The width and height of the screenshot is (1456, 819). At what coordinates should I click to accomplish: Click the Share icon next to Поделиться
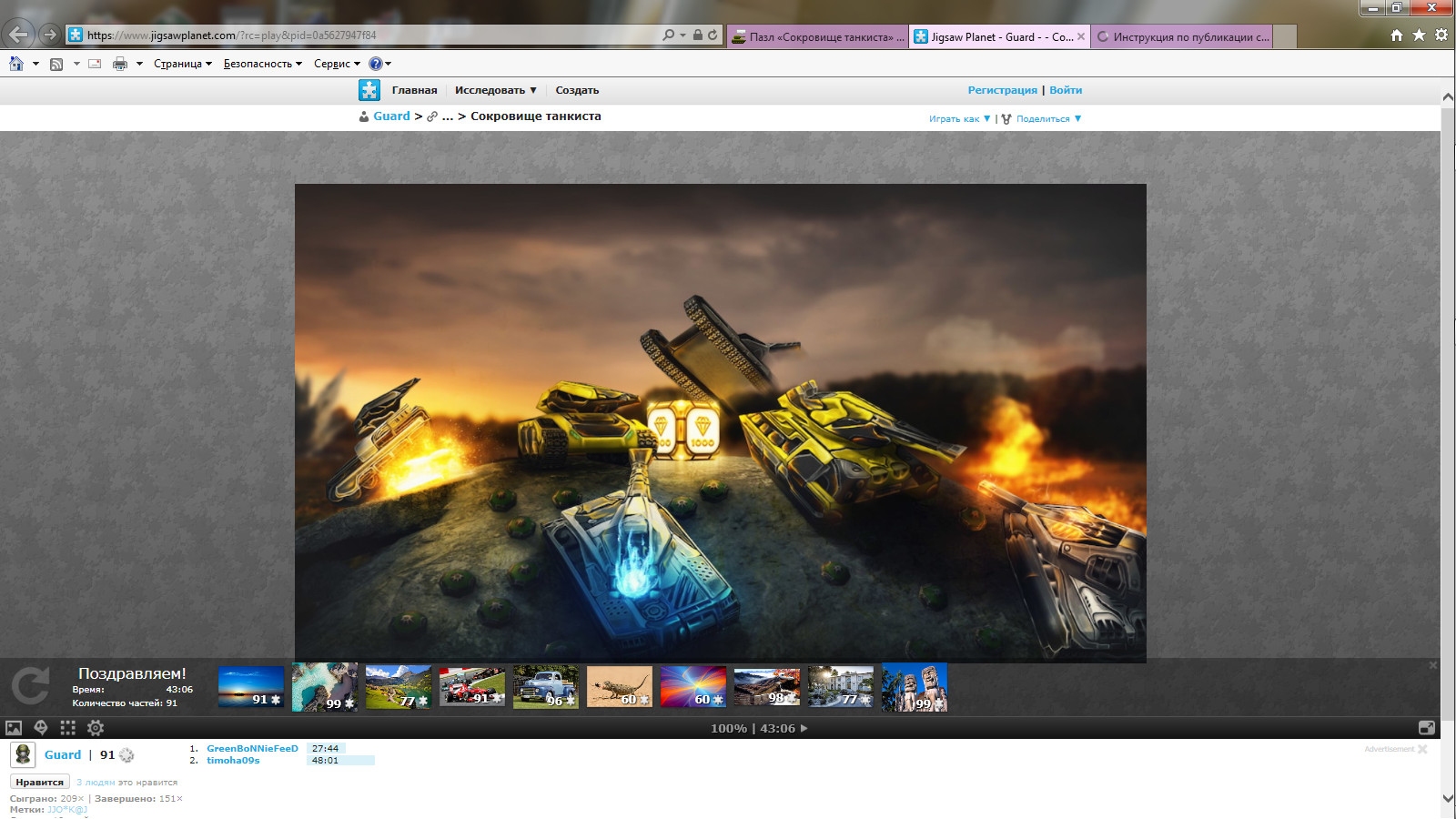click(x=1006, y=119)
